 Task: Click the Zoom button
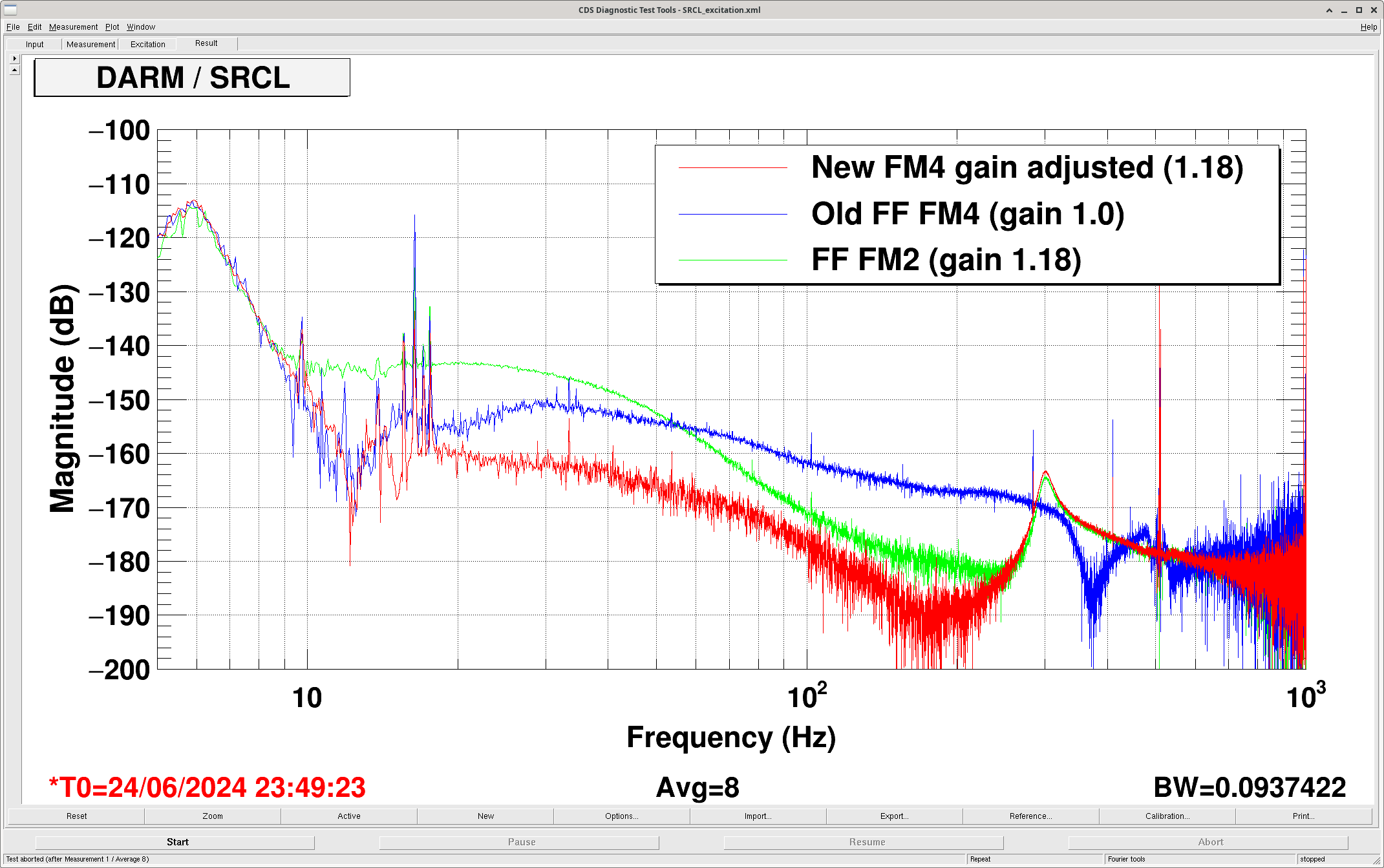(x=213, y=816)
